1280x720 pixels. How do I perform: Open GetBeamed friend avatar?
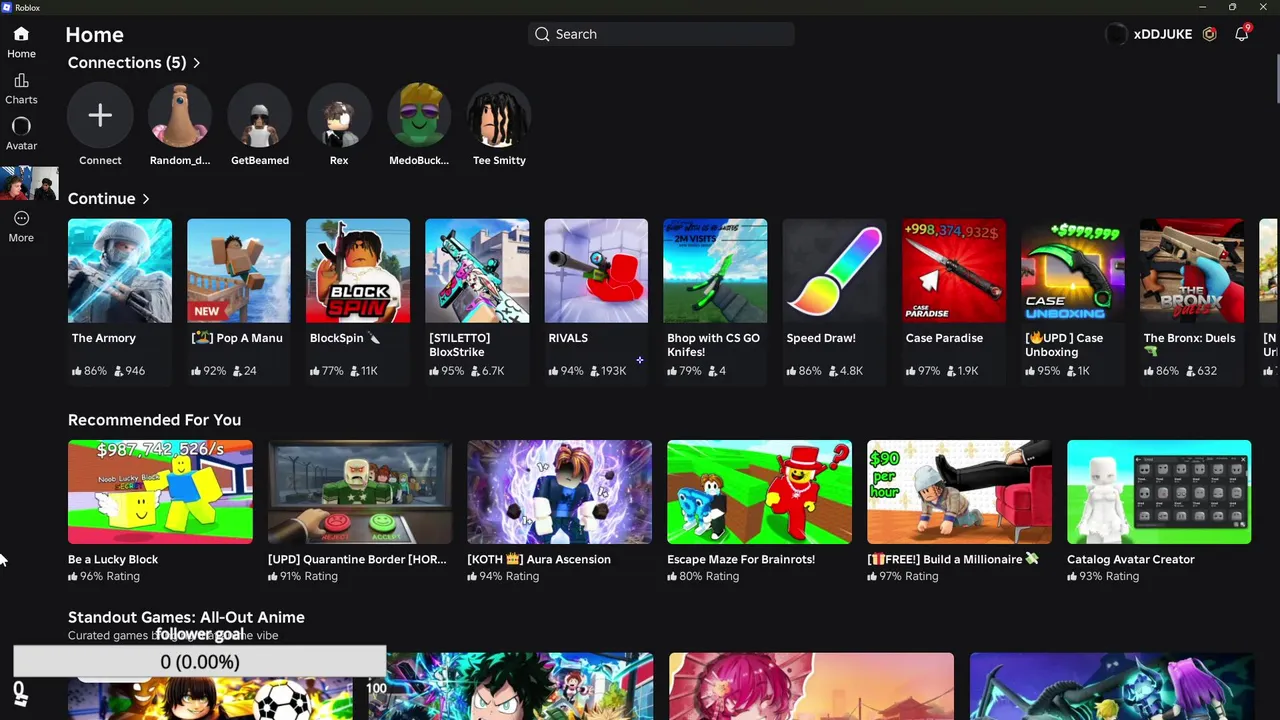pyautogui.click(x=260, y=115)
